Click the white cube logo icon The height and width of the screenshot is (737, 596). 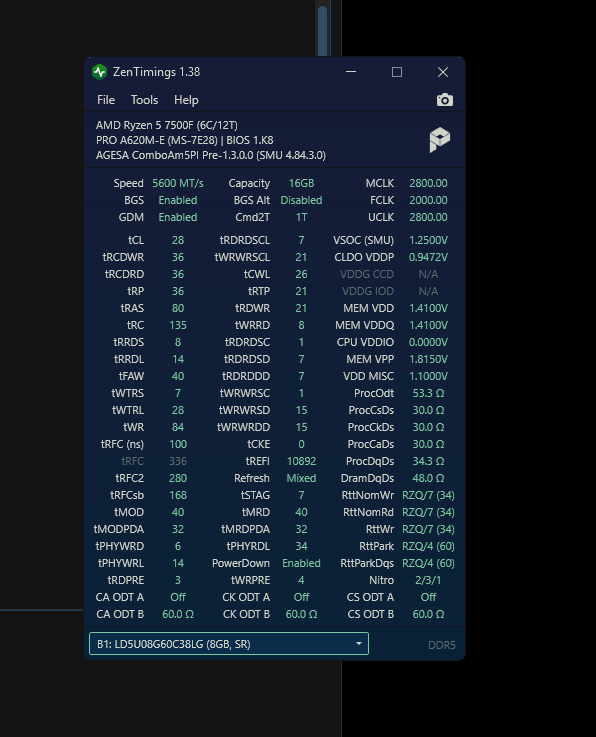(x=440, y=140)
